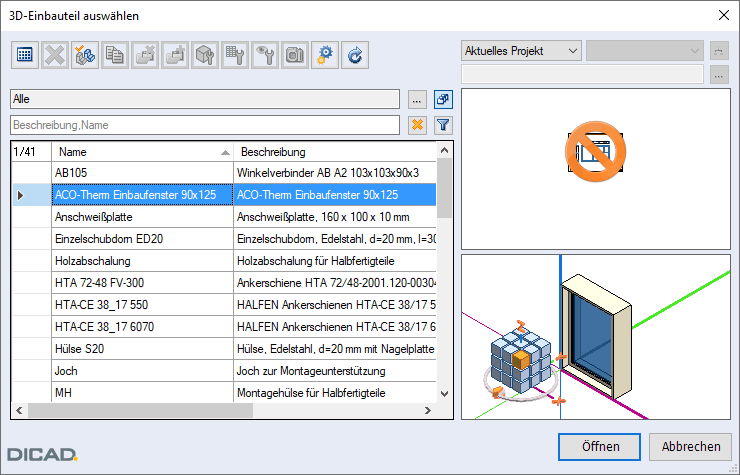Click the list vertical scrollbar down arrow
Screen dimensions: 740x475
pos(444,393)
